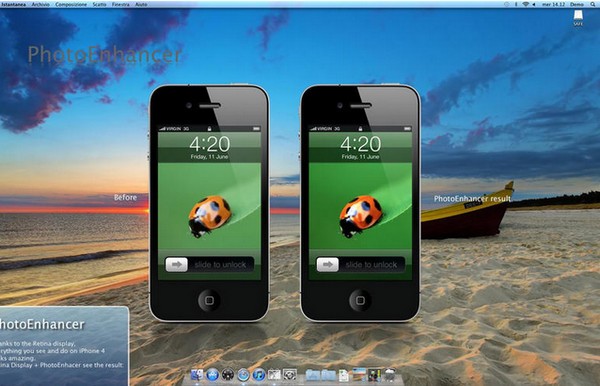Image resolution: width=600 pixels, height=386 pixels.
Task: Click VIRGIN 3G carrier text on Before phone
Action: tap(178, 129)
